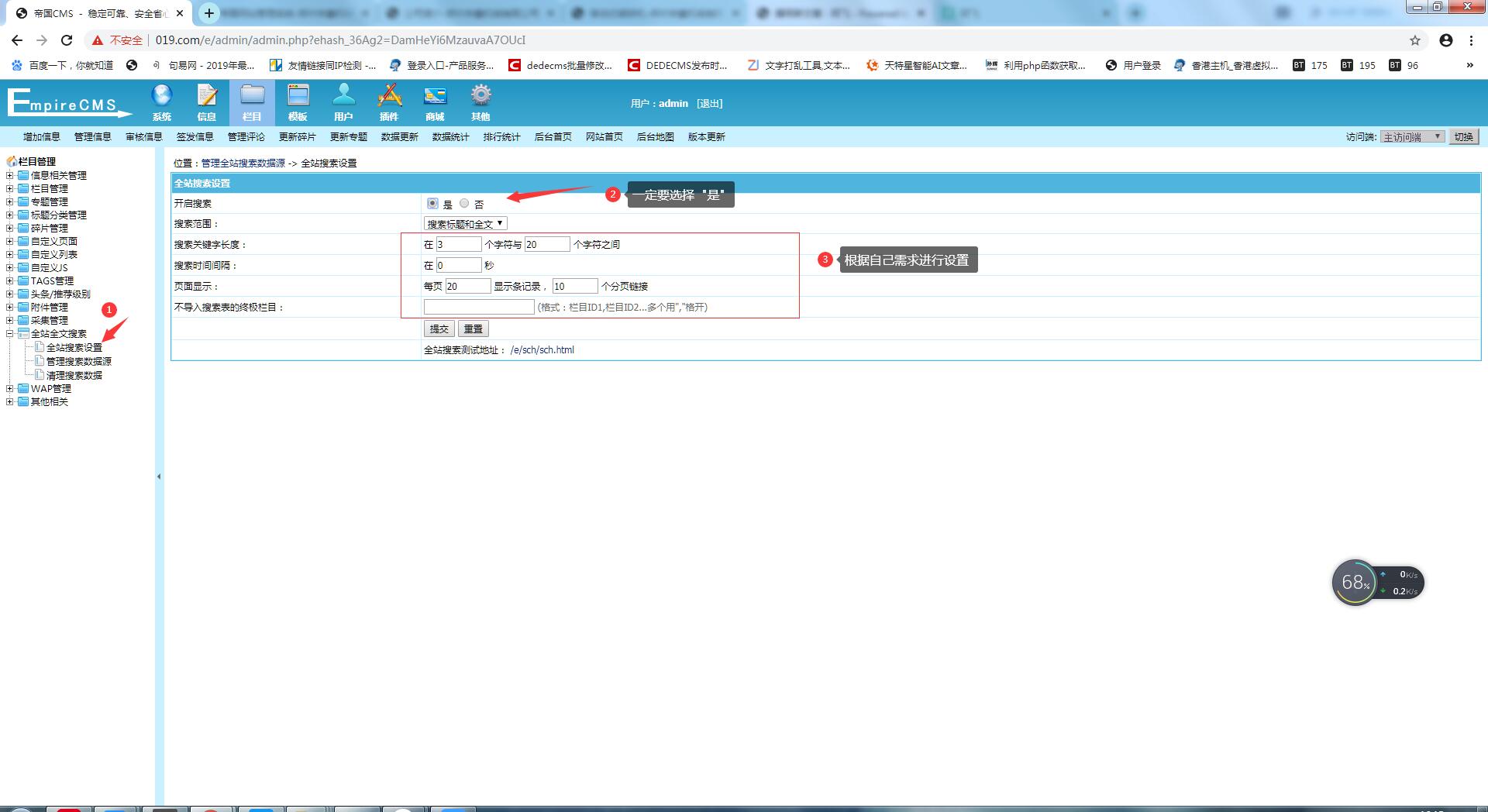Viewport: 1488px width, 812px height.
Task: Click 版本更新 menu item
Action: point(707,136)
